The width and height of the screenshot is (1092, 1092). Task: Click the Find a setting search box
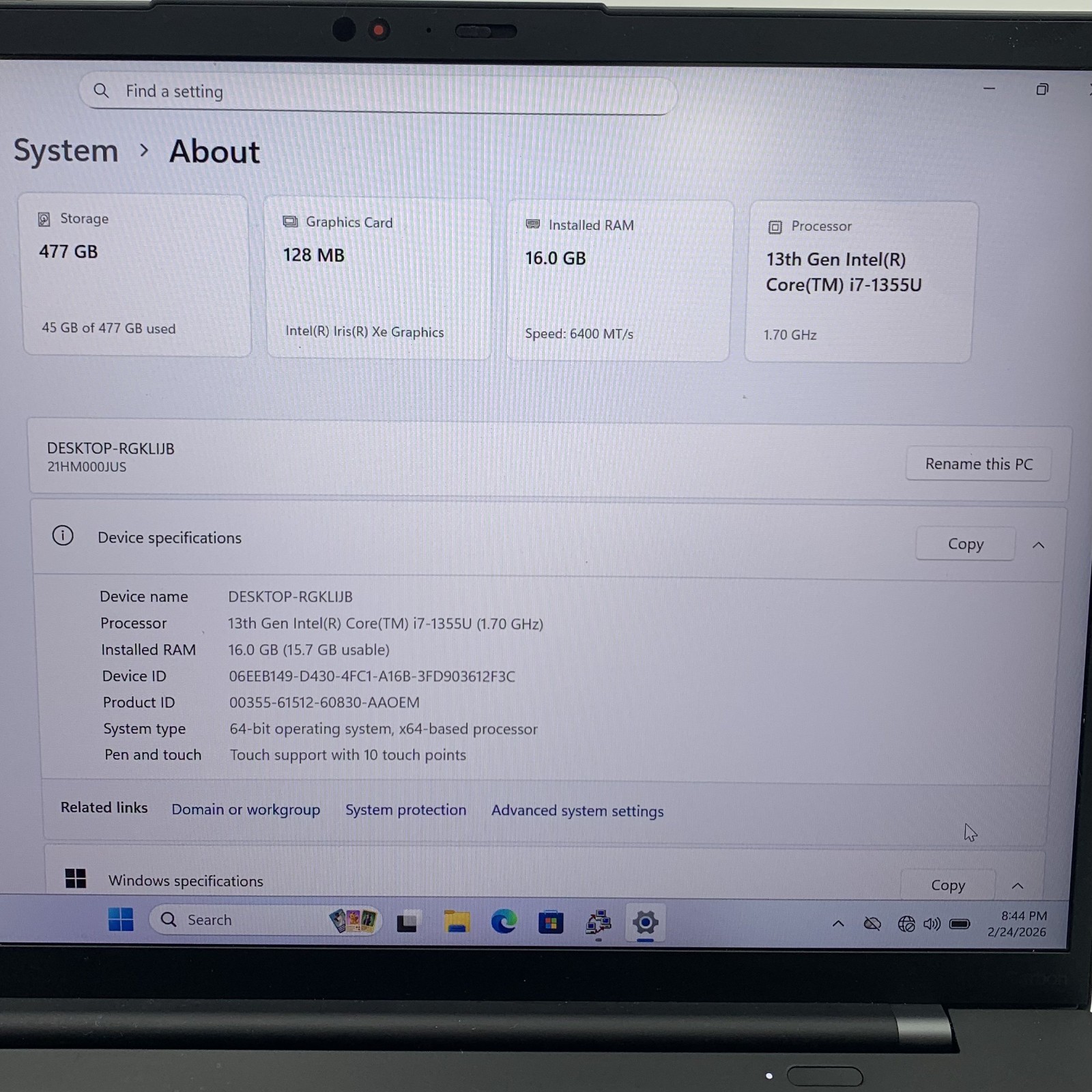pos(378,92)
